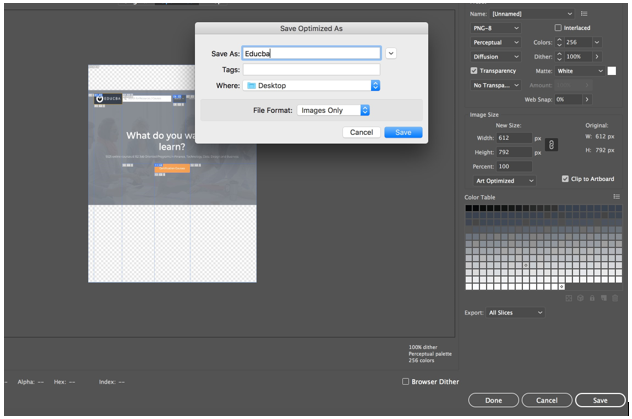The image size is (632, 419).
Task: Click the Tags input field
Action: point(311,70)
